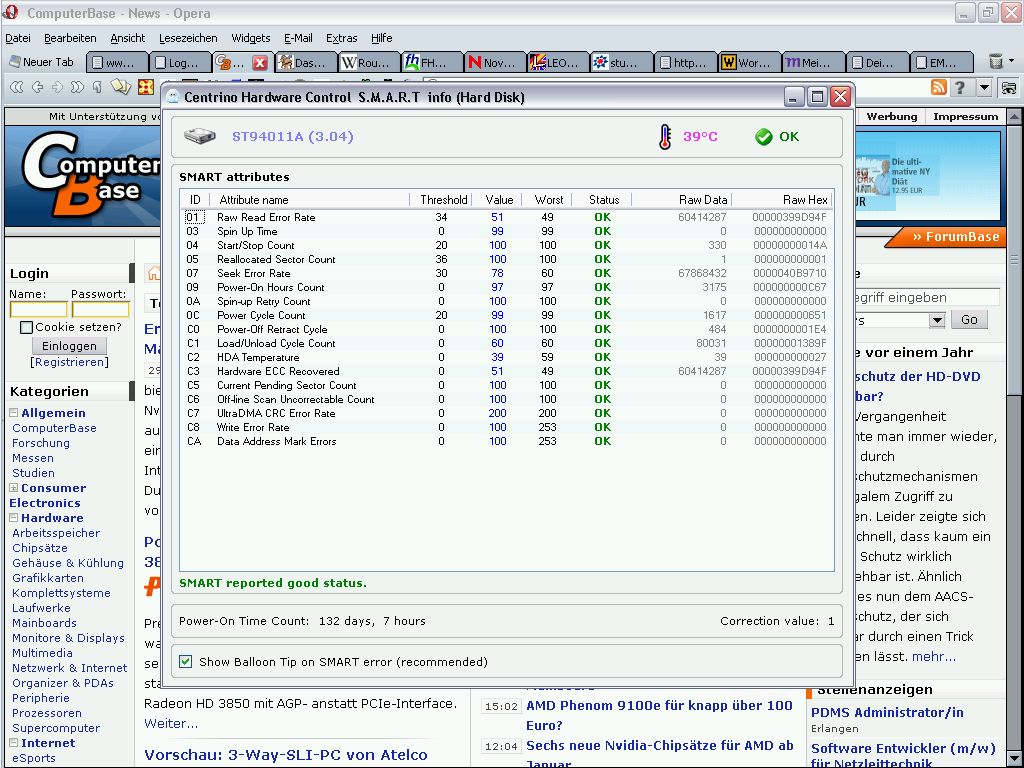The width and height of the screenshot is (1024, 768).
Task: Collapse the Hardware category
Action: [x=14, y=518]
